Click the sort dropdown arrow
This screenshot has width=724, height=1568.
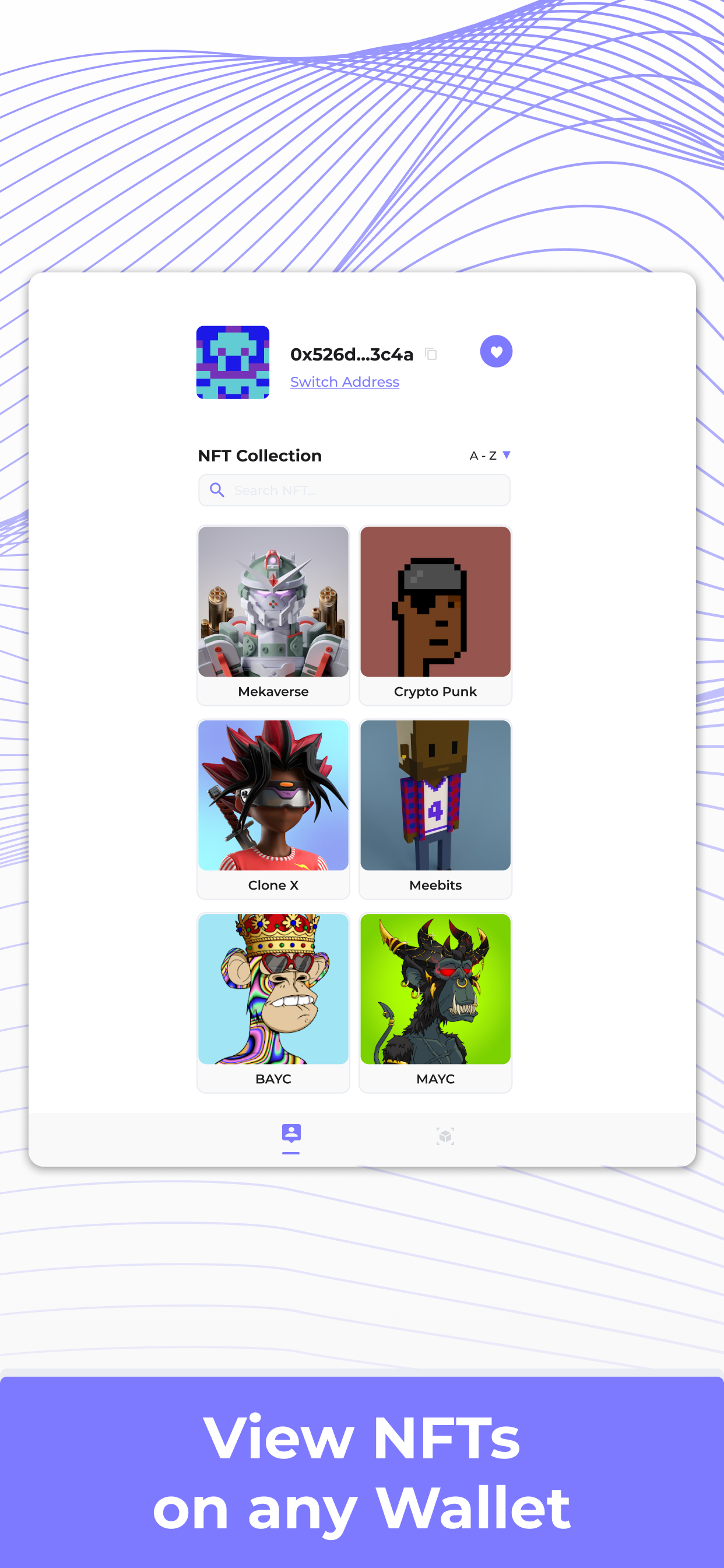coord(506,454)
